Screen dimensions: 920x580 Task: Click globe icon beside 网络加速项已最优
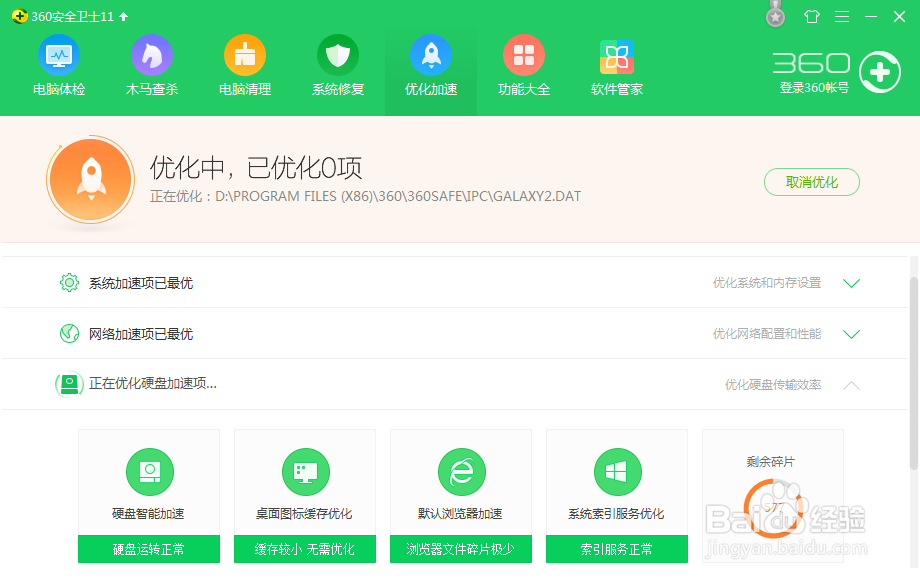(69, 334)
